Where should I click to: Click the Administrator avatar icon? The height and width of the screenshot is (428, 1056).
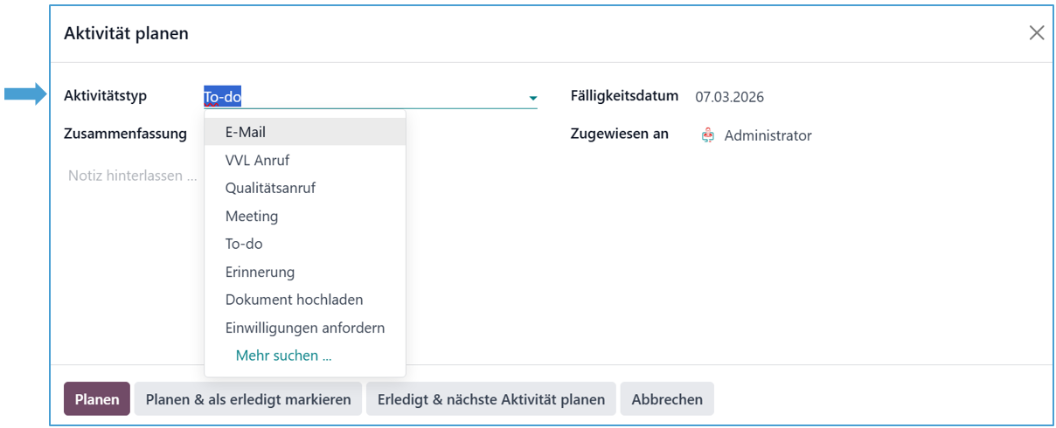click(x=708, y=135)
